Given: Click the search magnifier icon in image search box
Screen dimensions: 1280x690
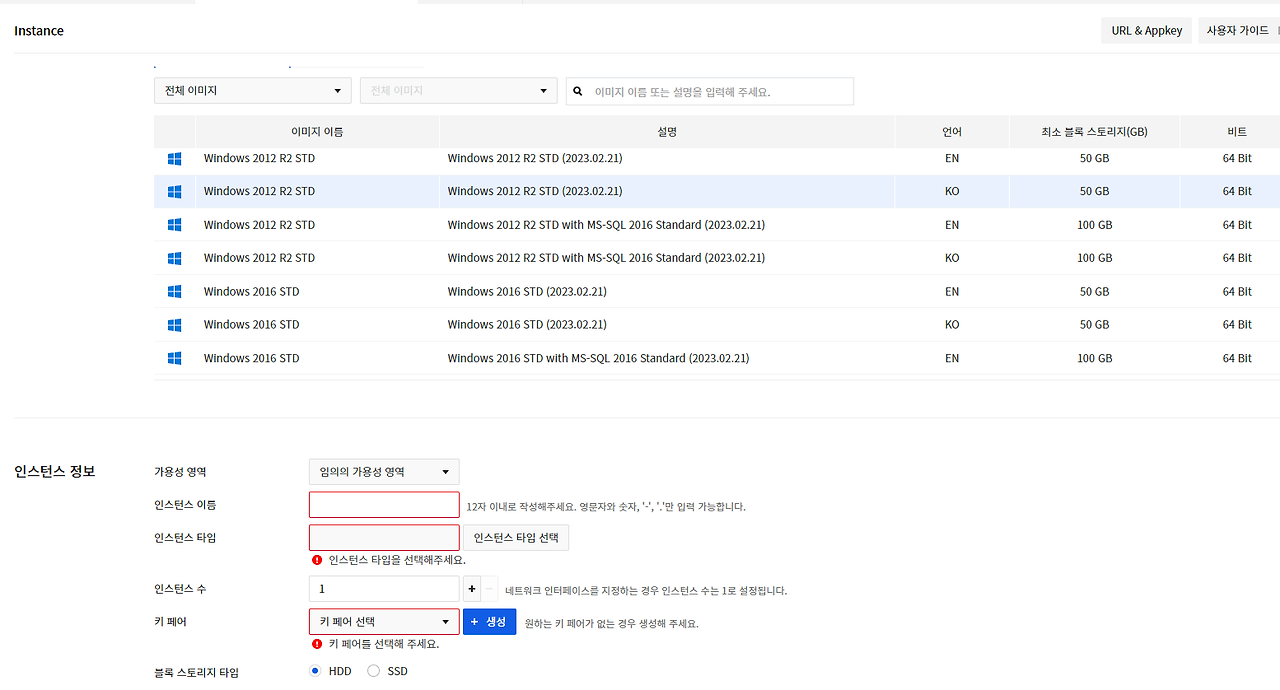Looking at the screenshot, I should click(578, 91).
